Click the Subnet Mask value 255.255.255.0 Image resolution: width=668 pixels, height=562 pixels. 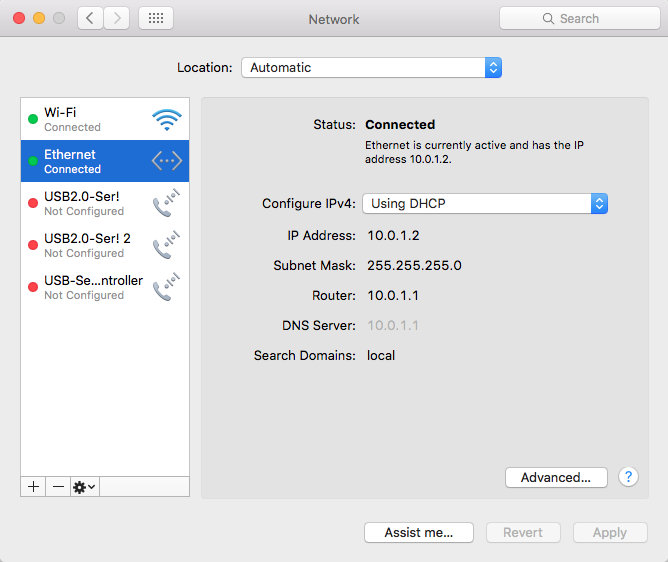415,265
